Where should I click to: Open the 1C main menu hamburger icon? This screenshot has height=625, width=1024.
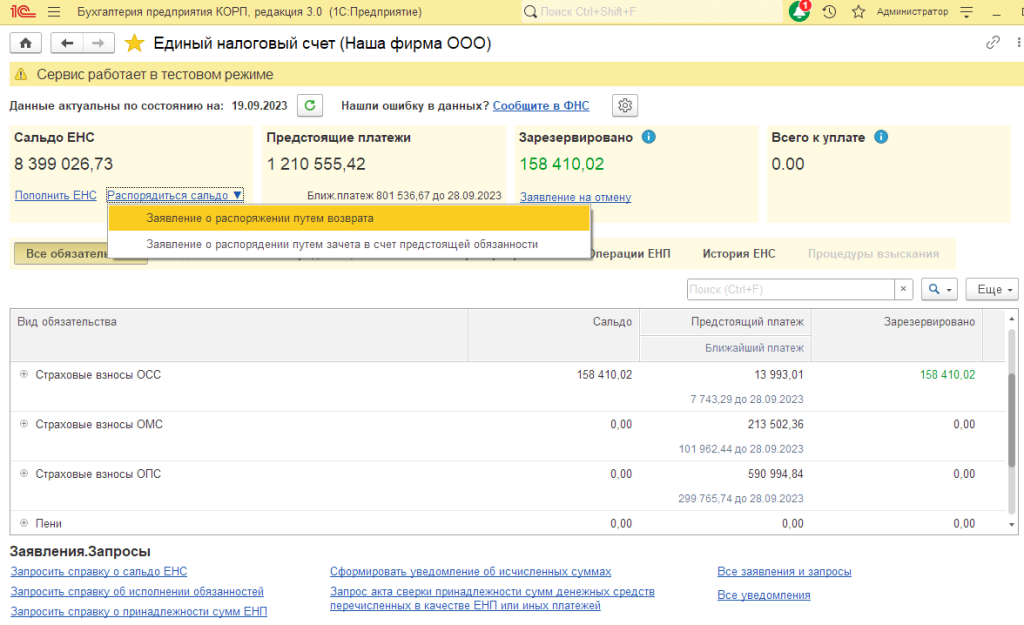pyautogui.click(x=54, y=12)
